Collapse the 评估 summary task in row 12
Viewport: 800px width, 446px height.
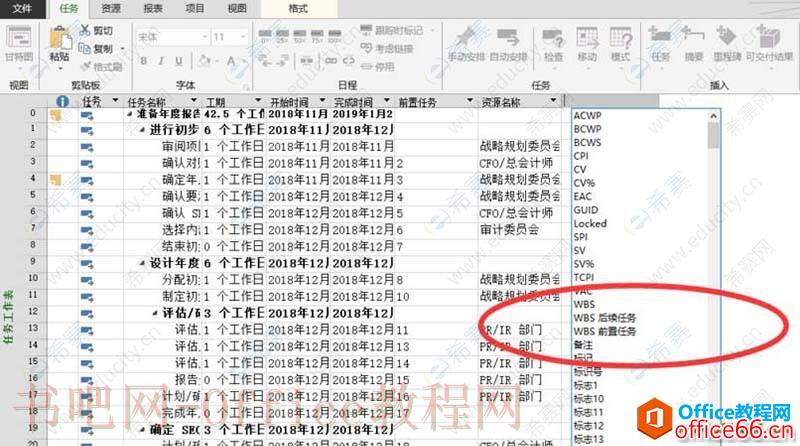click(155, 314)
